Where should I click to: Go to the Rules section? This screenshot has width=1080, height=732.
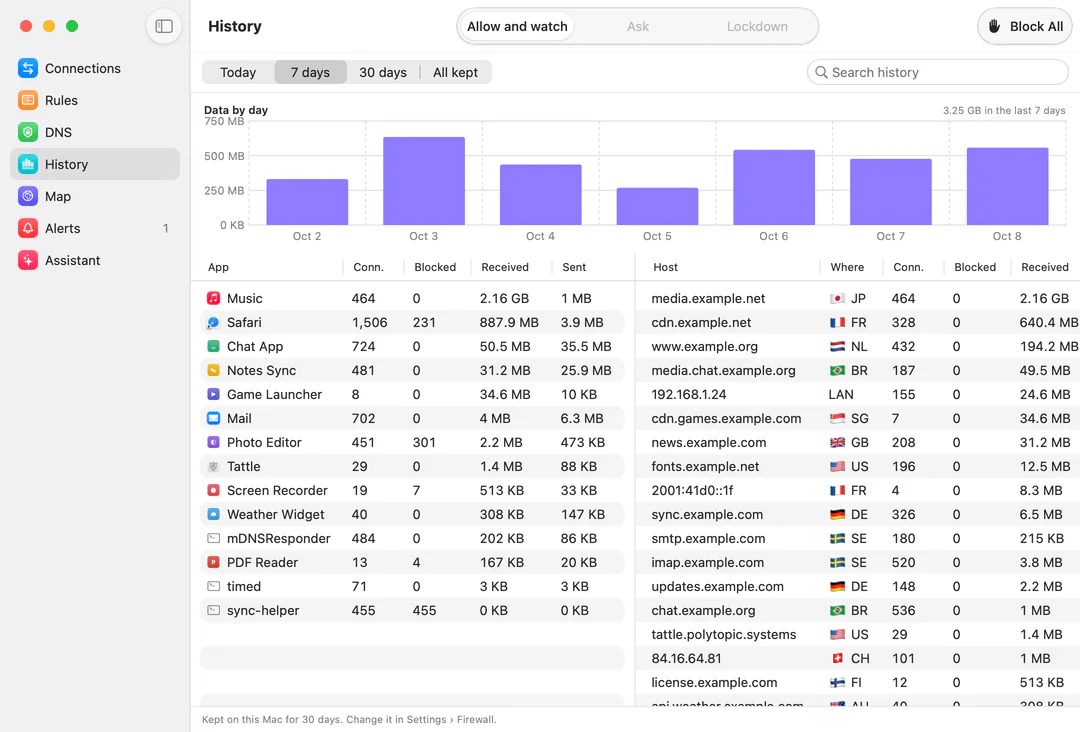pyautogui.click(x=95, y=100)
